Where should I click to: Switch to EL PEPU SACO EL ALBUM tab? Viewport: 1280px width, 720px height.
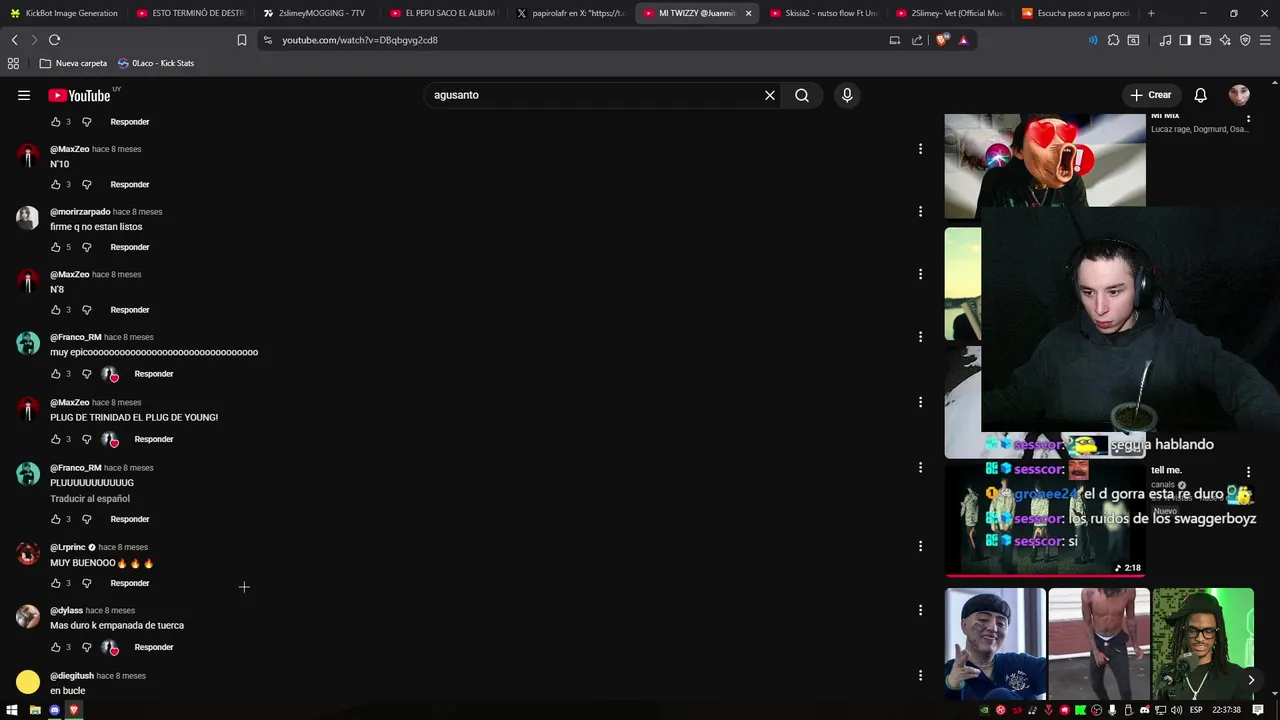point(443,13)
